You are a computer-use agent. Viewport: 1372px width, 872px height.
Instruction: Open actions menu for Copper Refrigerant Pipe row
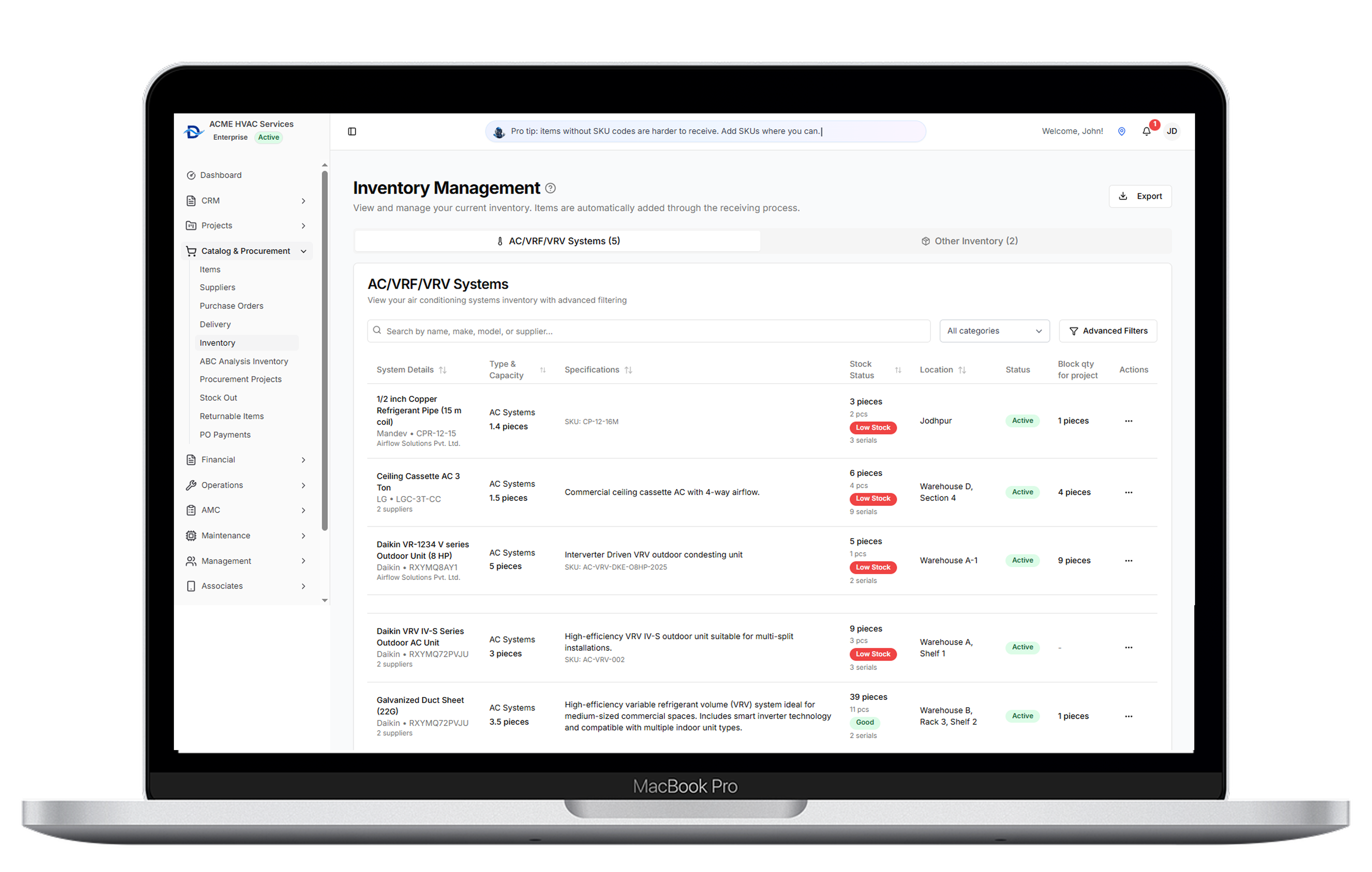point(1129,421)
